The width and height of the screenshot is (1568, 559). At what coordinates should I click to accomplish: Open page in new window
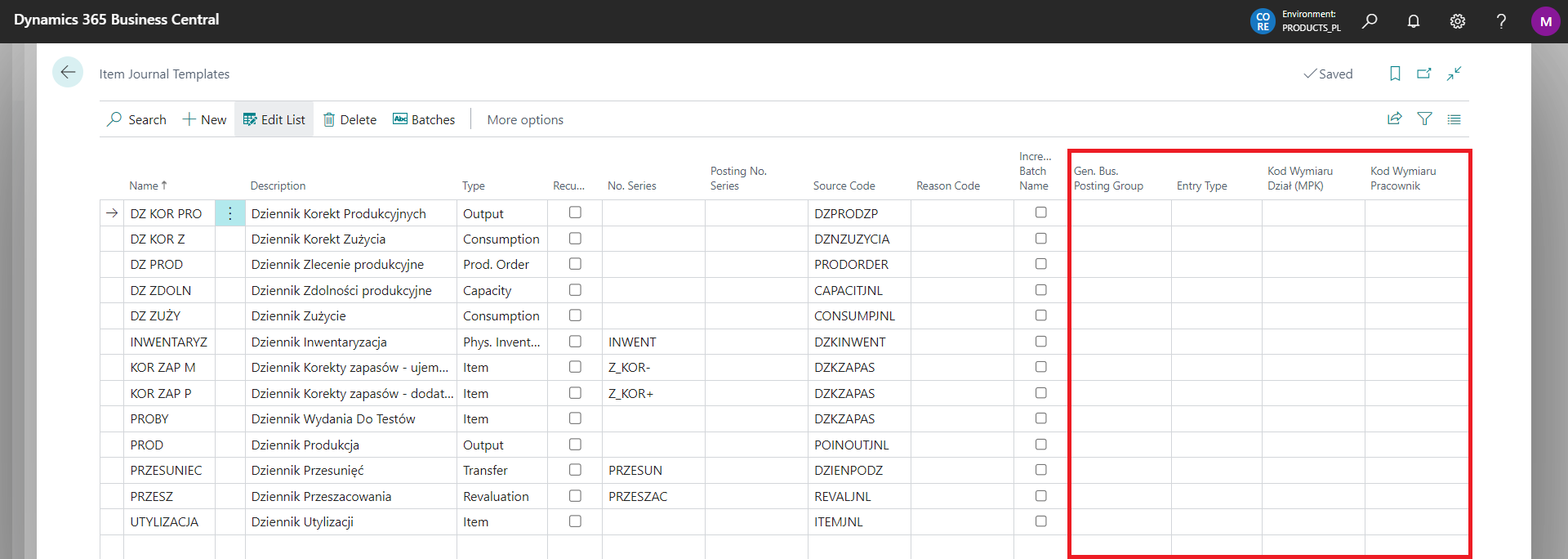pos(1424,74)
